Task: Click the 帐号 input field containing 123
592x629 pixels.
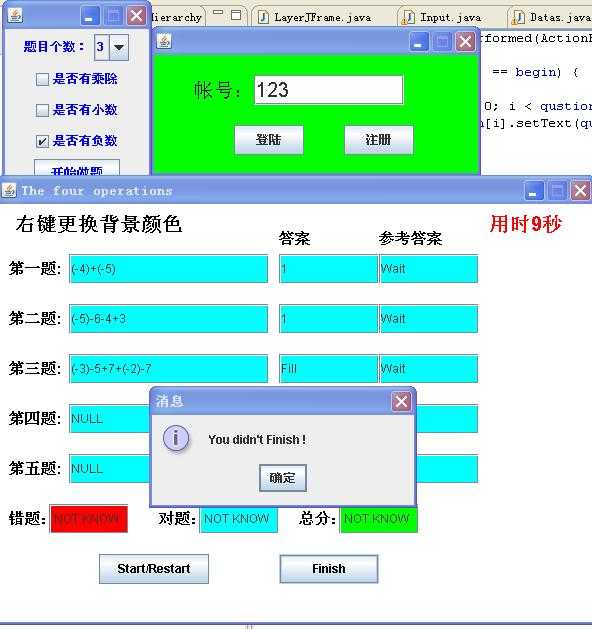Action: (328, 89)
